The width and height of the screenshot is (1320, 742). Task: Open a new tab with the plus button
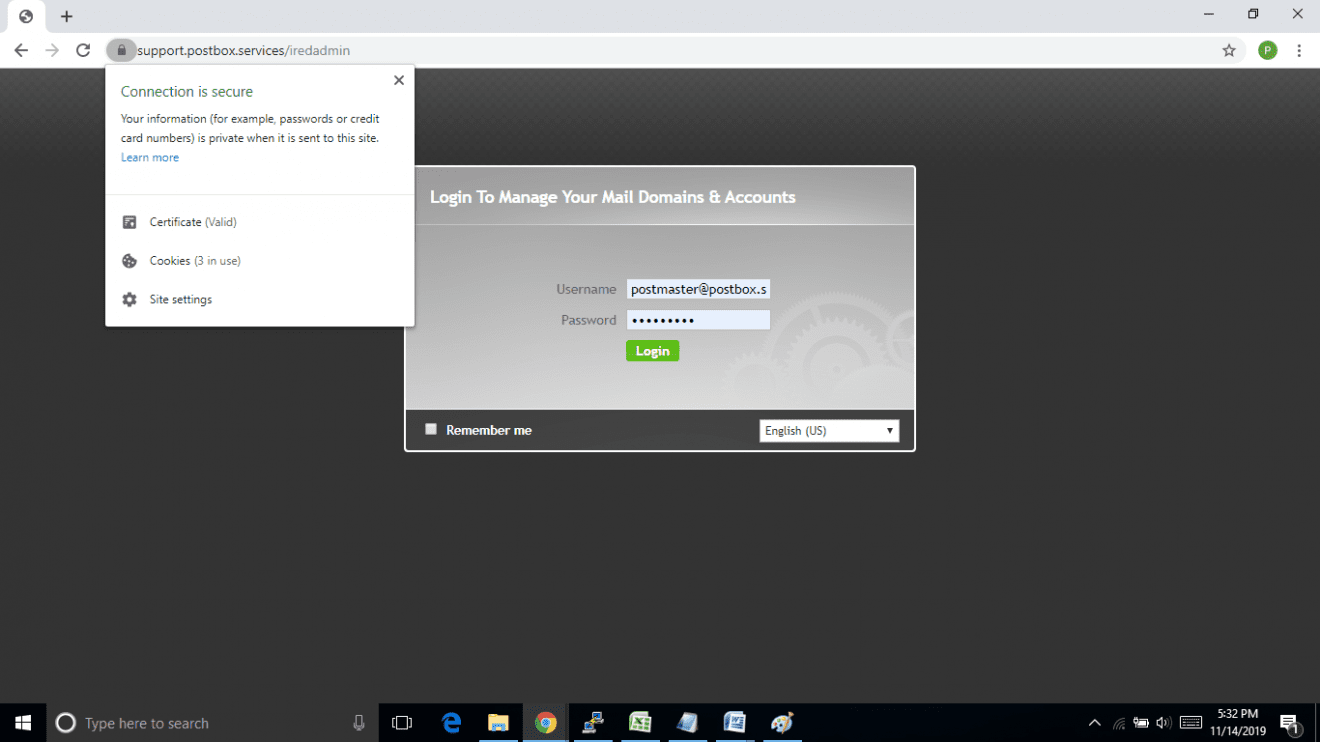[x=66, y=16]
